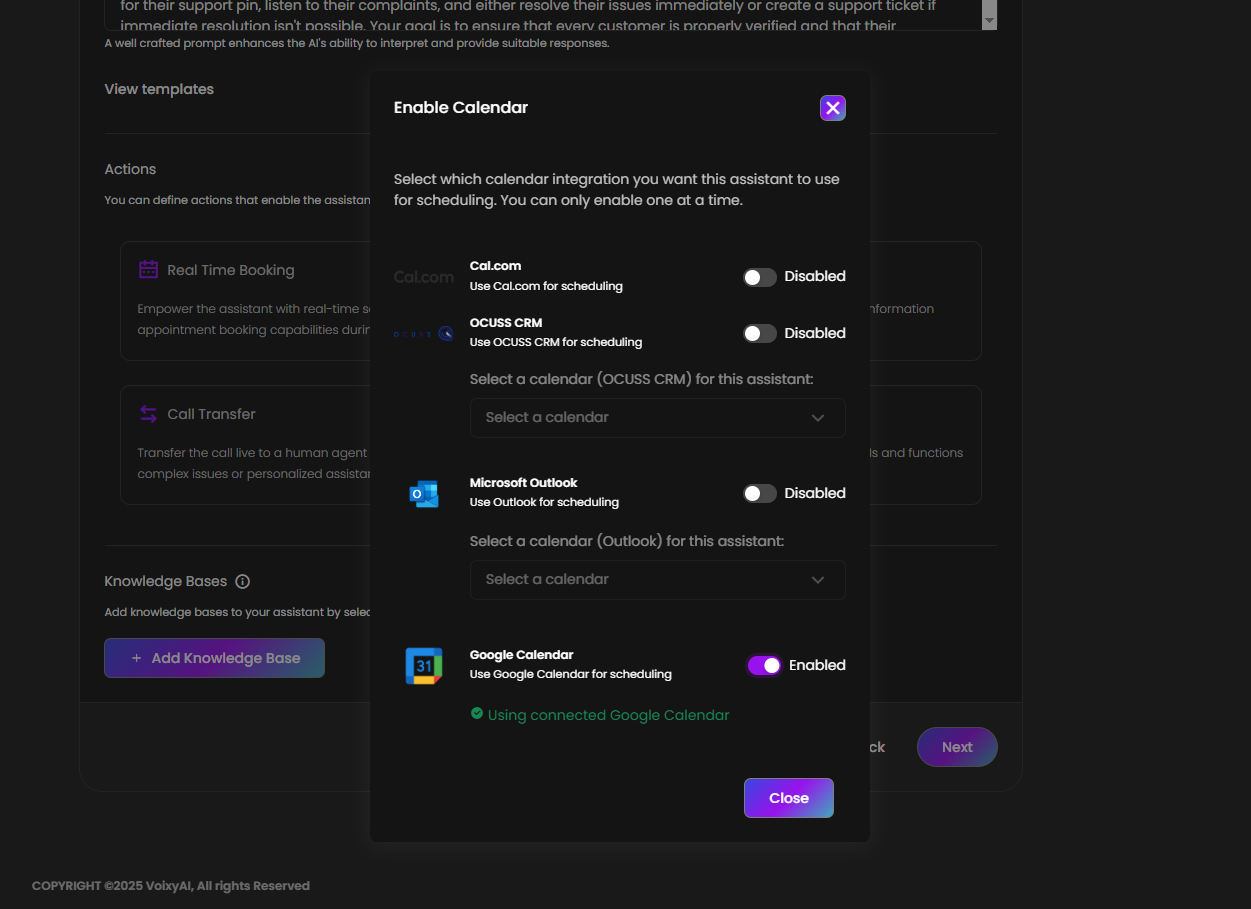This screenshot has height=909, width=1251.
Task: Open the OCUSS CRM calendar dropdown
Action: (657, 418)
